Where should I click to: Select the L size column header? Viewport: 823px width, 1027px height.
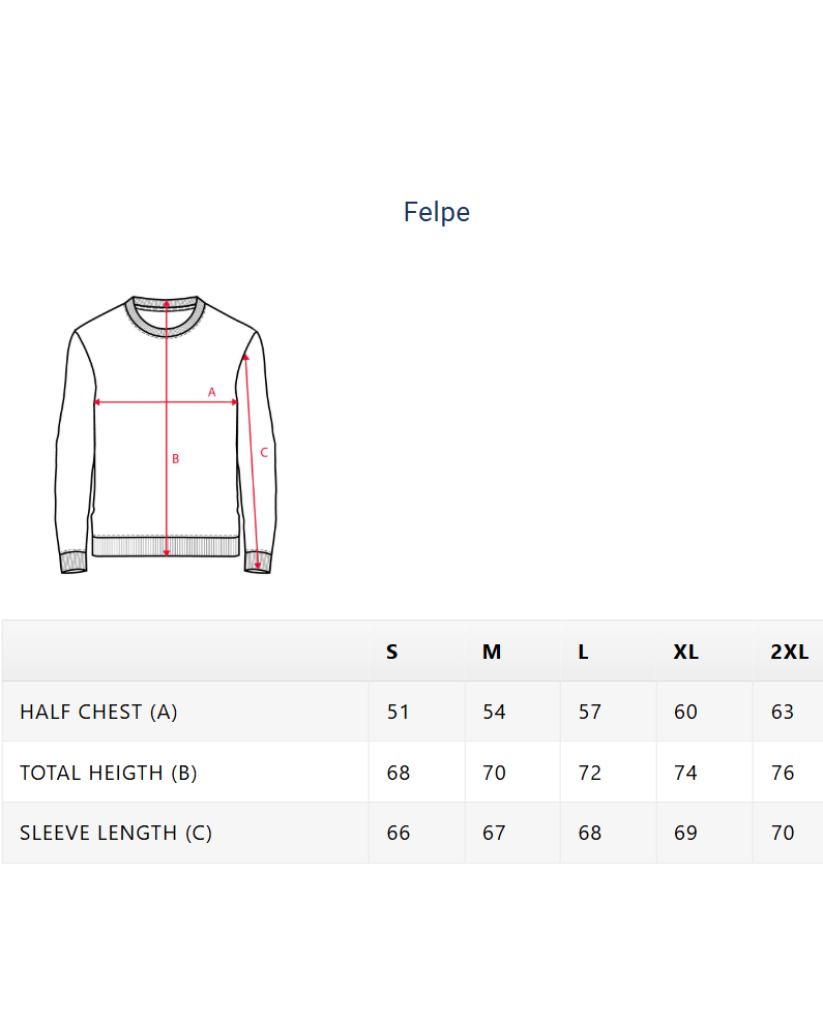pos(583,652)
